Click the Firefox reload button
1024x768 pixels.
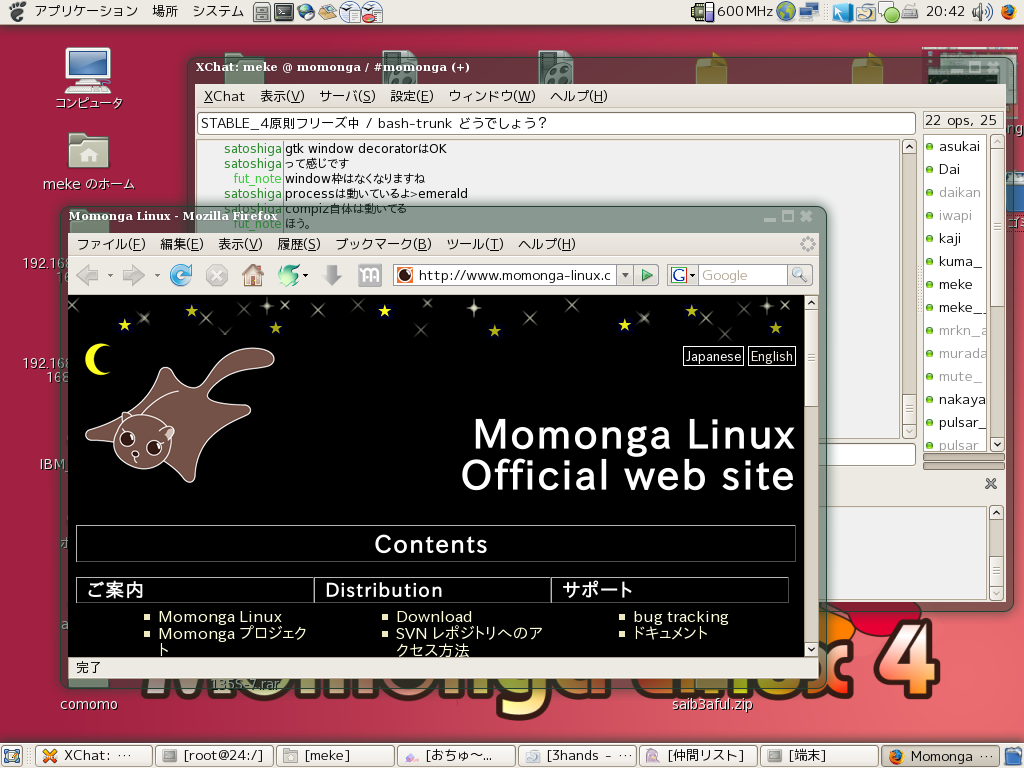(181, 275)
